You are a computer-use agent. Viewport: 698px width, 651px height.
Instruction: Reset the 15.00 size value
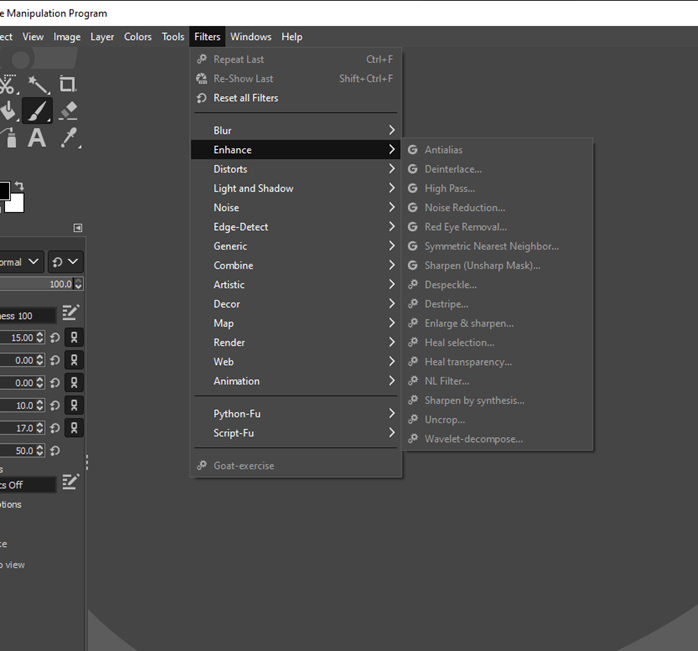click(55, 338)
